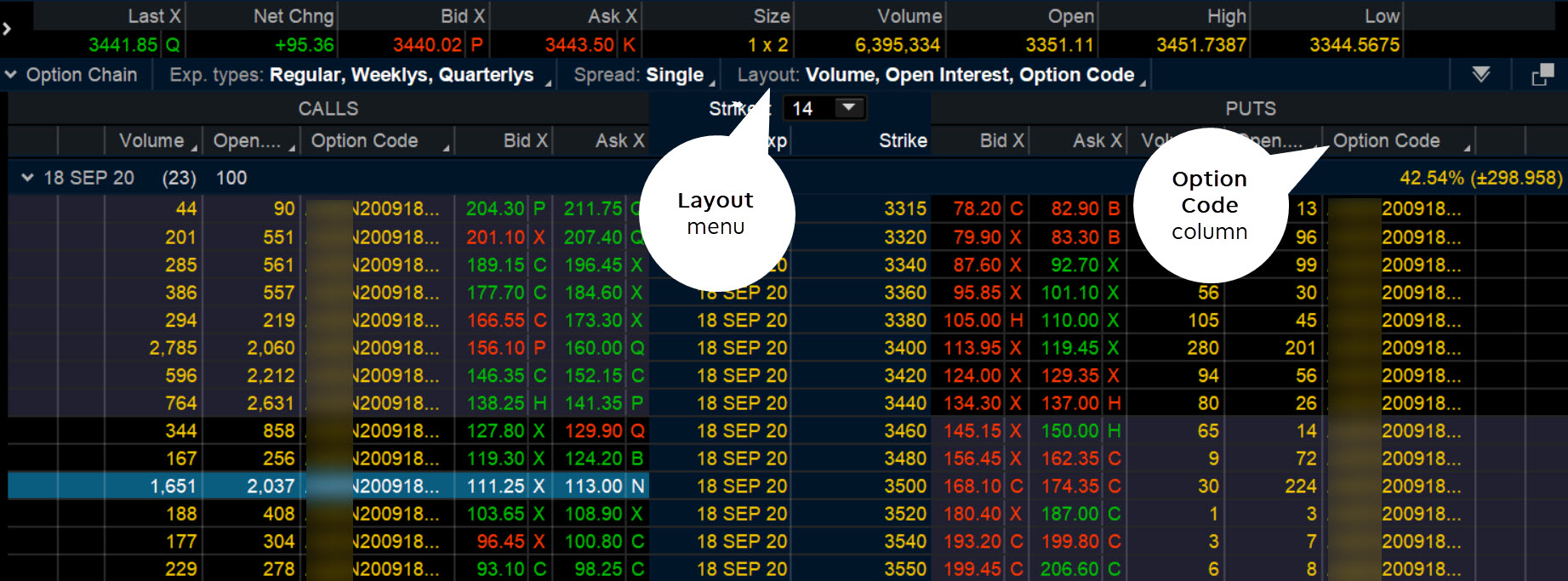Click the implied volatility 42.54% (±298.958)
The image size is (1568, 581).
coord(1480,178)
